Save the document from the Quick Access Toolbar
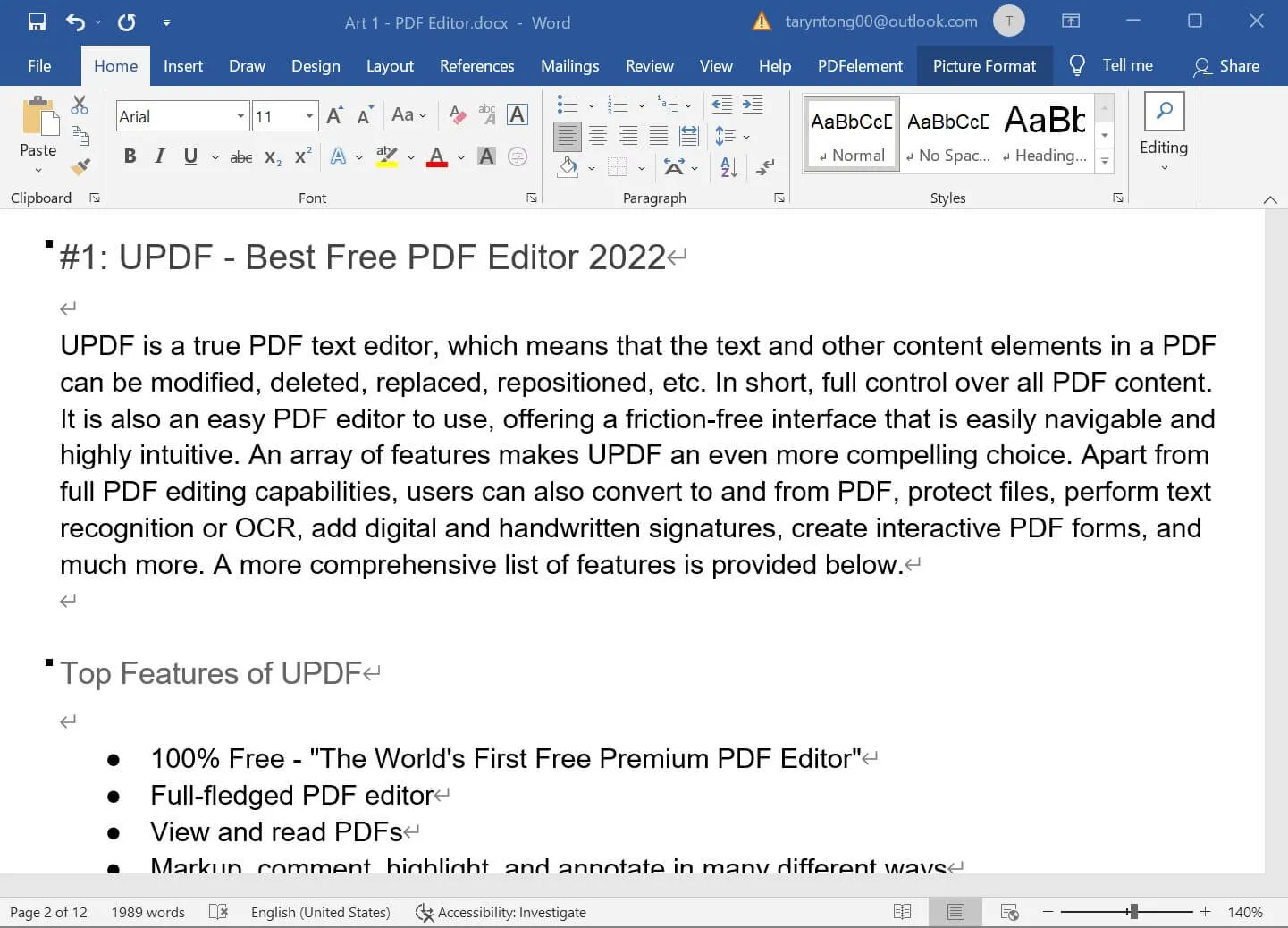This screenshot has height=928, width=1288. [37, 22]
